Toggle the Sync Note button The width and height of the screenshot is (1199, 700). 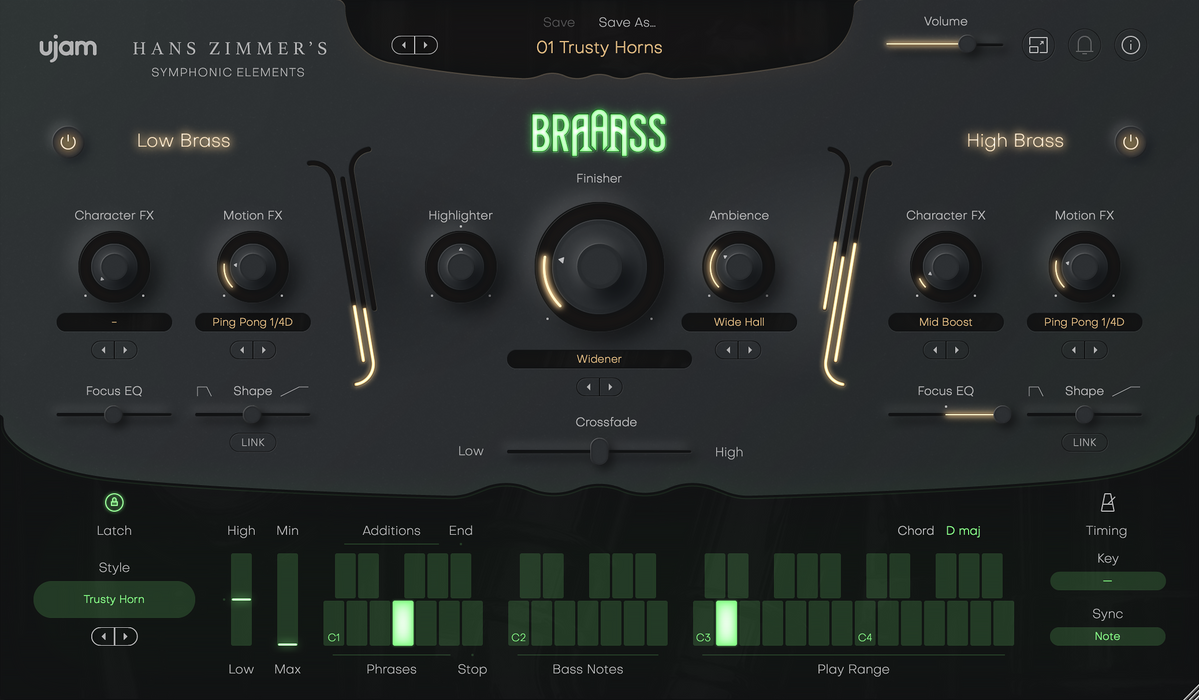point(1107,637)
